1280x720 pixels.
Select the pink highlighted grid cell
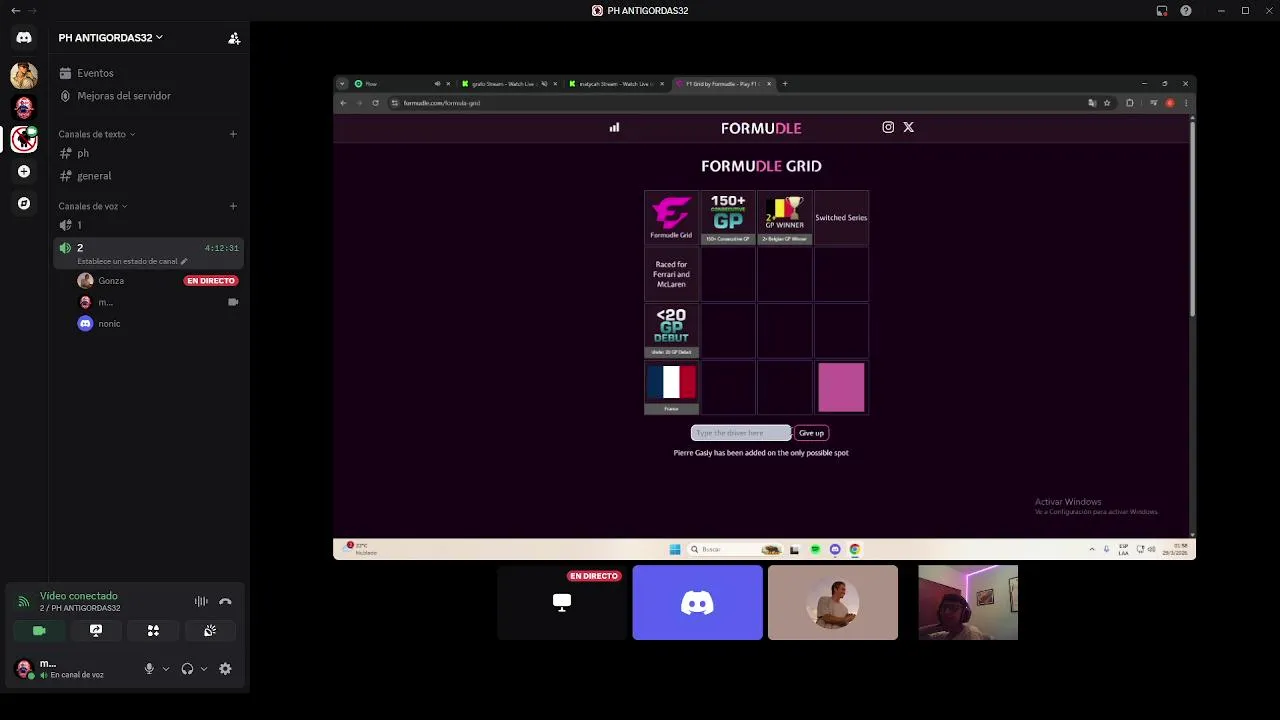[x=841, y=387]
